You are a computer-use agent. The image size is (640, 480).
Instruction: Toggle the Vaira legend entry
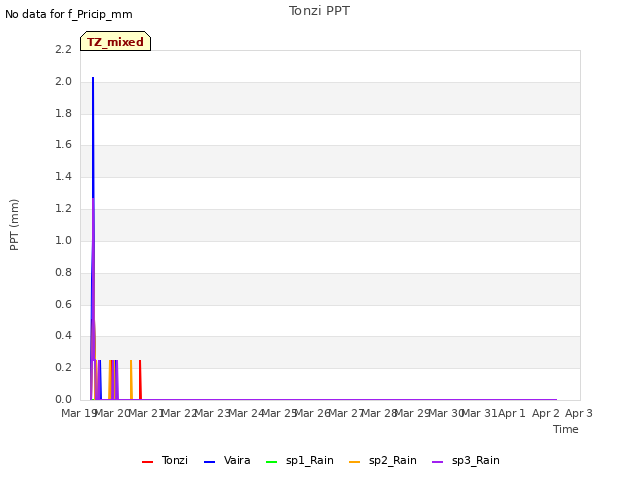click(227, 460)
